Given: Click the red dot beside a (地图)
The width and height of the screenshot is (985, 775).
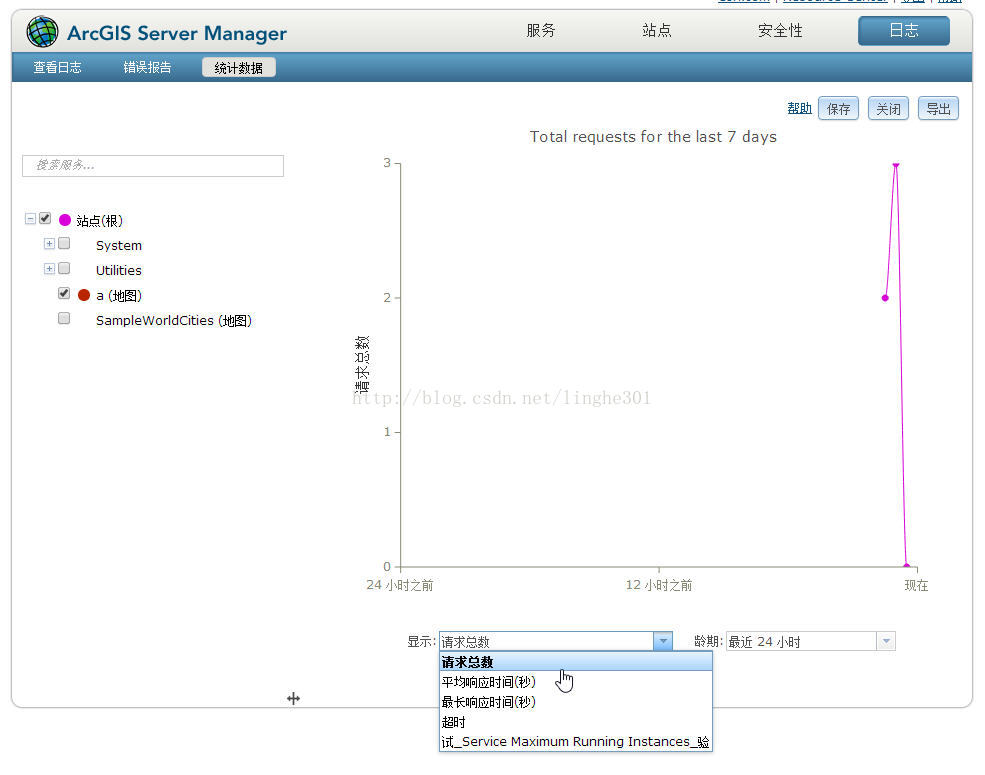Looking at the screenshot, I should click(x=84, y=295).
